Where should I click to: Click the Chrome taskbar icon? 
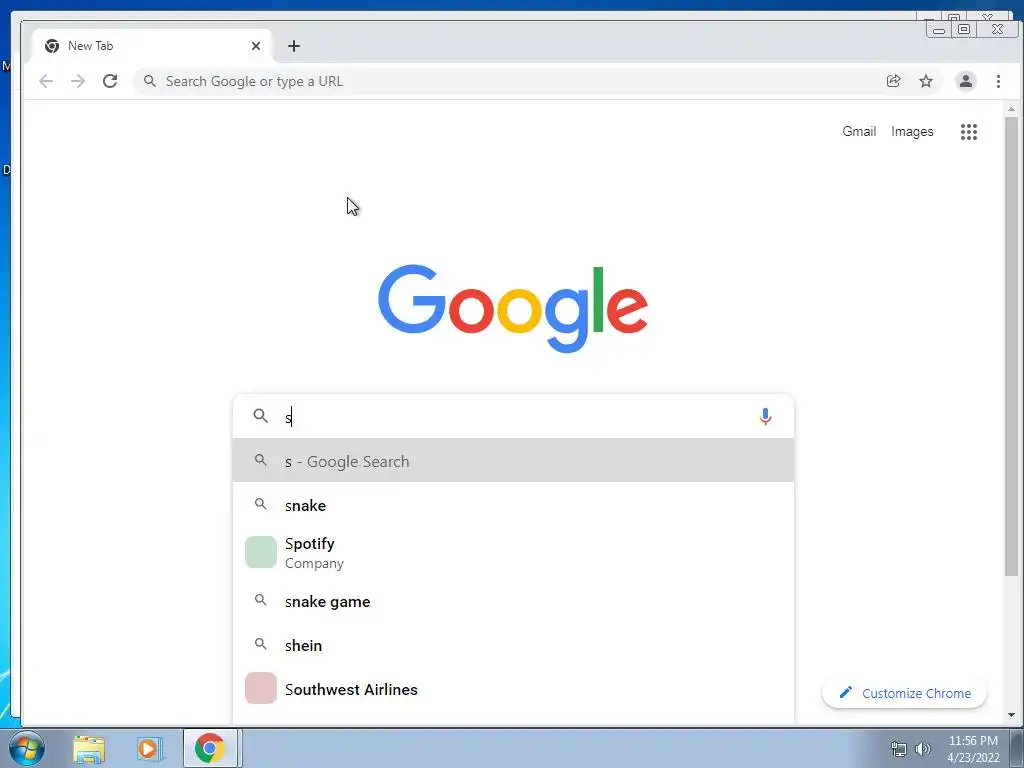tap(209, 748)
